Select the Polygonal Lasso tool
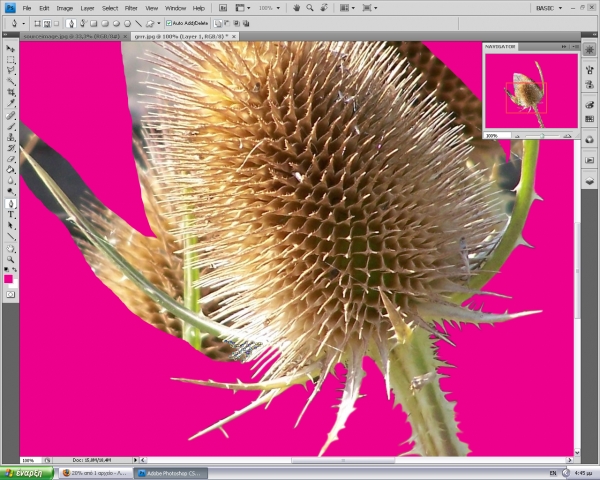 tap(10, 70)
